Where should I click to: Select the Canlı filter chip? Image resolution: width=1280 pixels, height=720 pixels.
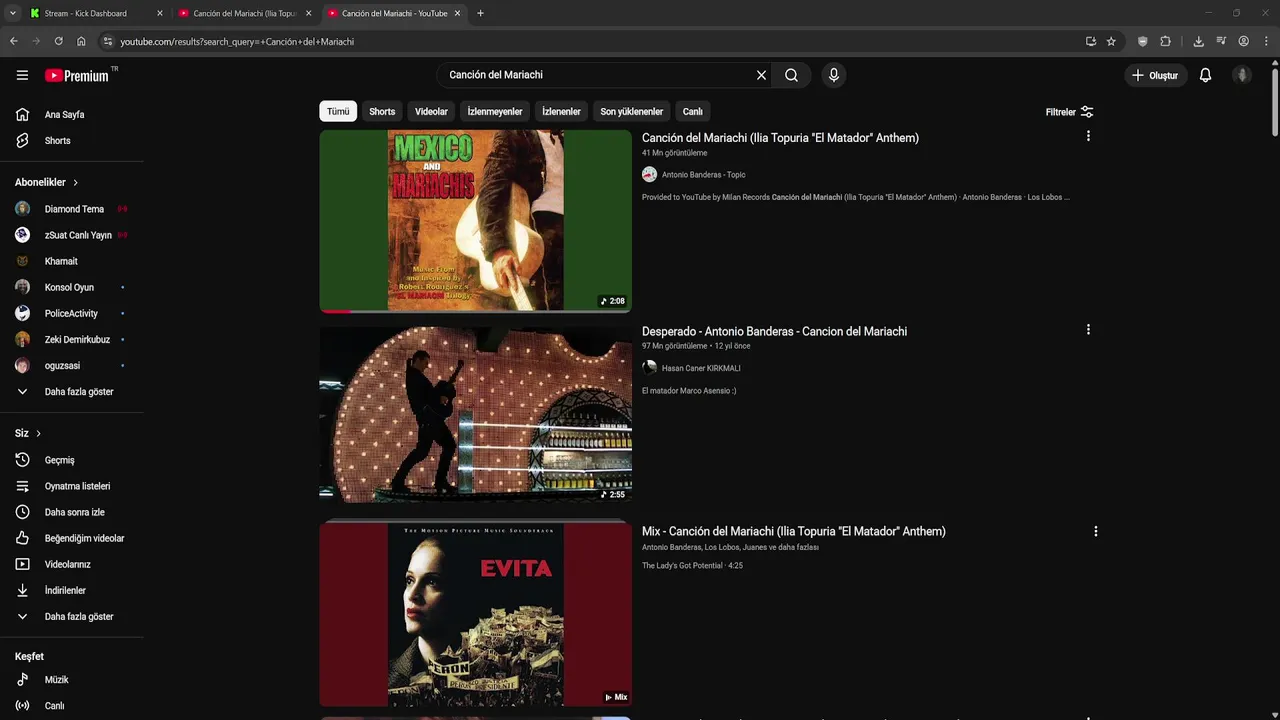point(692,111)
